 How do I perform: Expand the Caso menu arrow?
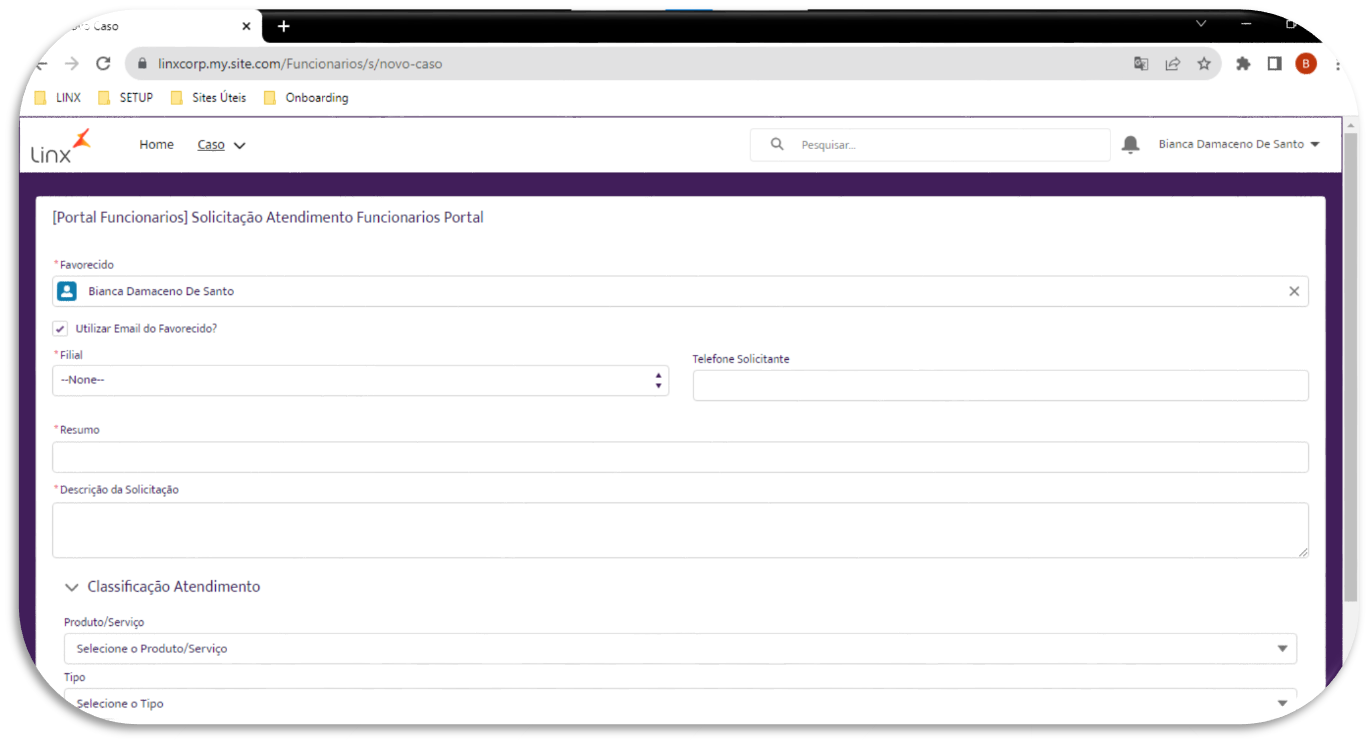tap(239, 146)
